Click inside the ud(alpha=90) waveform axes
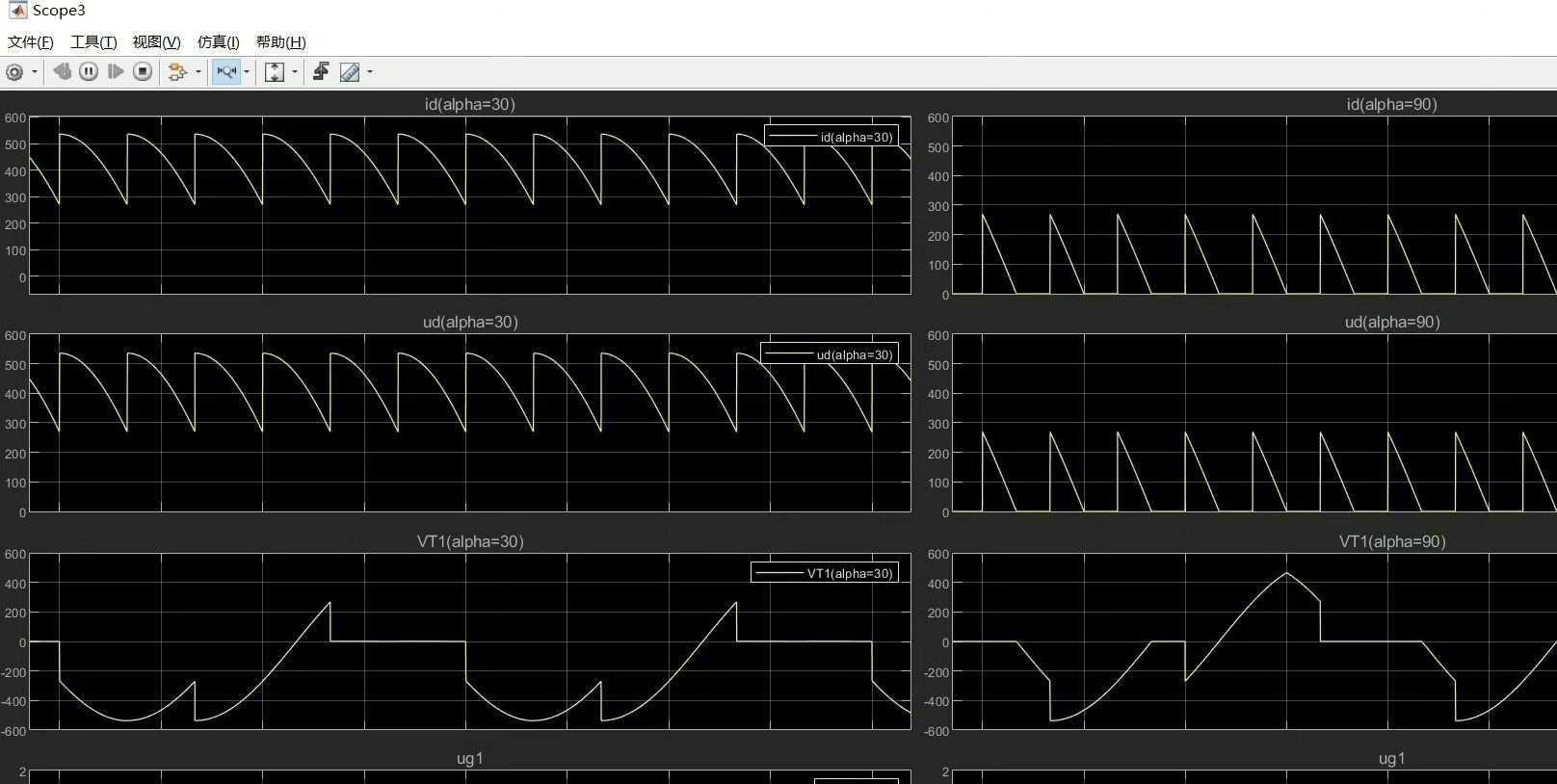The width and height of the screenshot is (1557, 784). (1254, 423)
